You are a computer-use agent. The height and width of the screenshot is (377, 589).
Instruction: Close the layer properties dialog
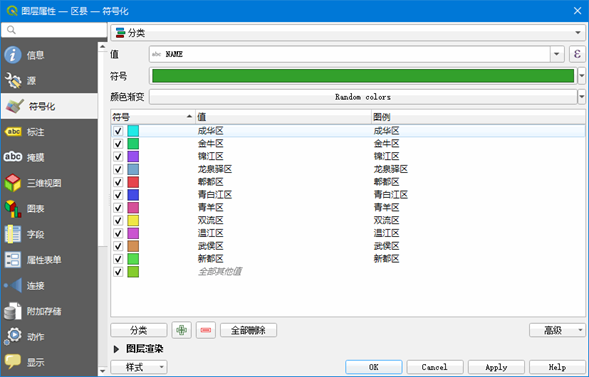pos(577,11)
